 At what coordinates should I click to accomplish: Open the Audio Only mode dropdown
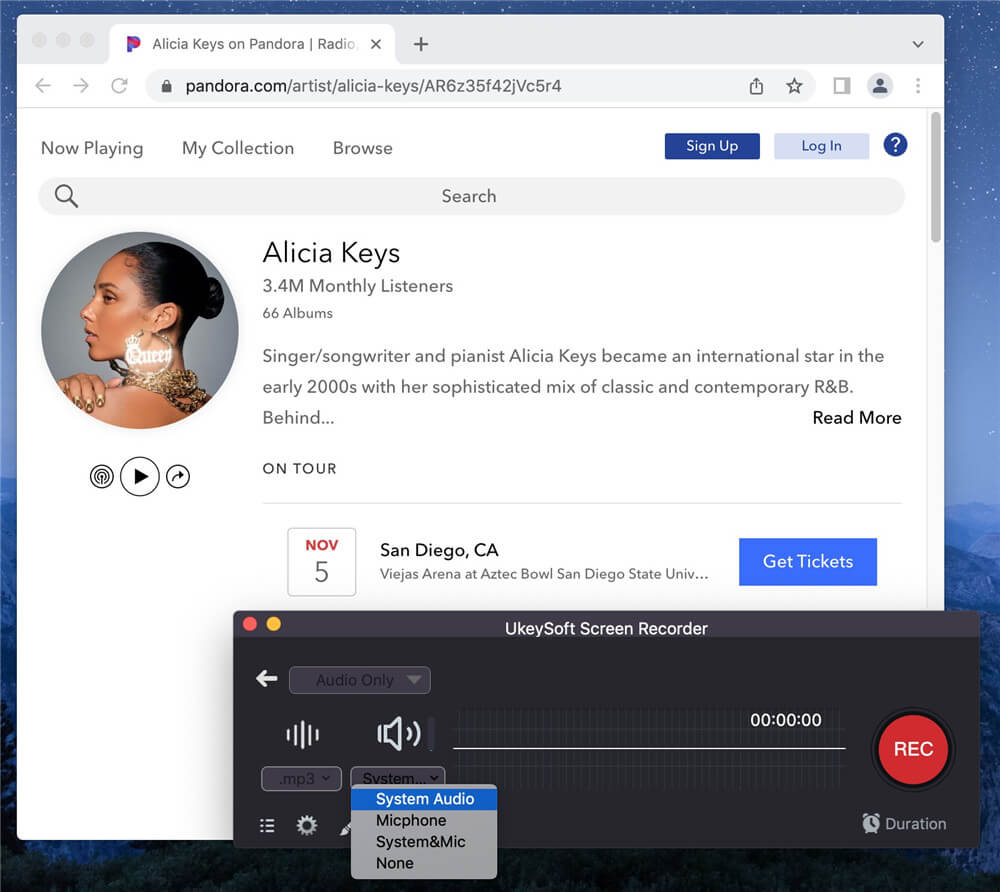pos(360,680)
